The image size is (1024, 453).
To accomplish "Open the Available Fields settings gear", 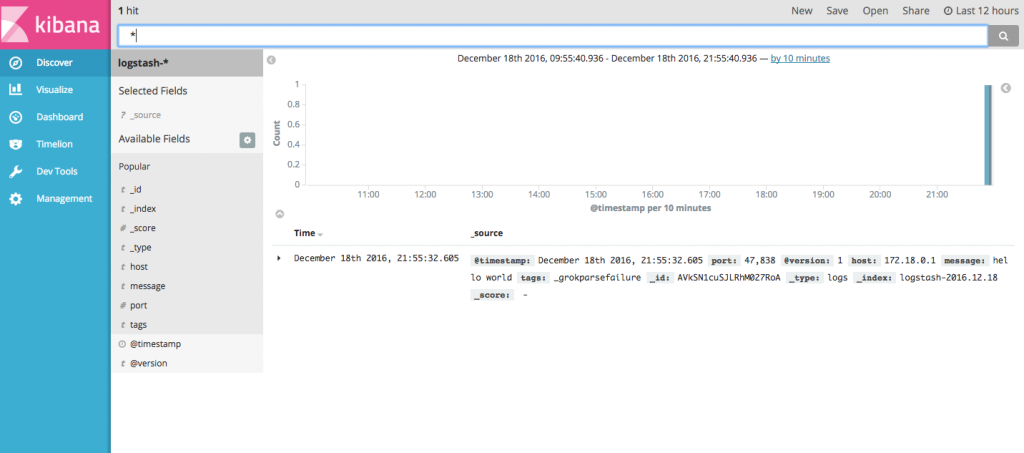I will click(x=247, y=140).
